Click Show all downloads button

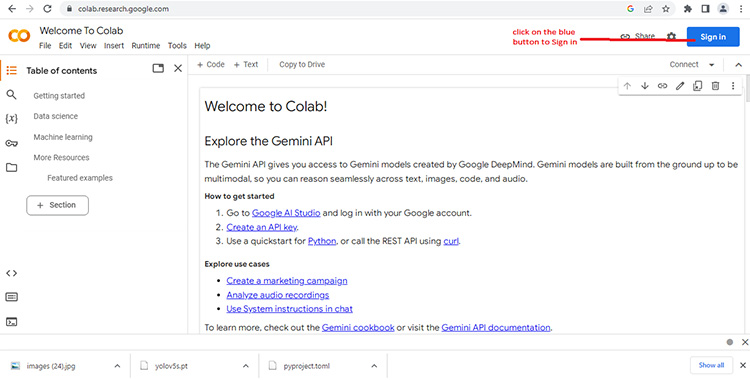[x=711, y=365]
